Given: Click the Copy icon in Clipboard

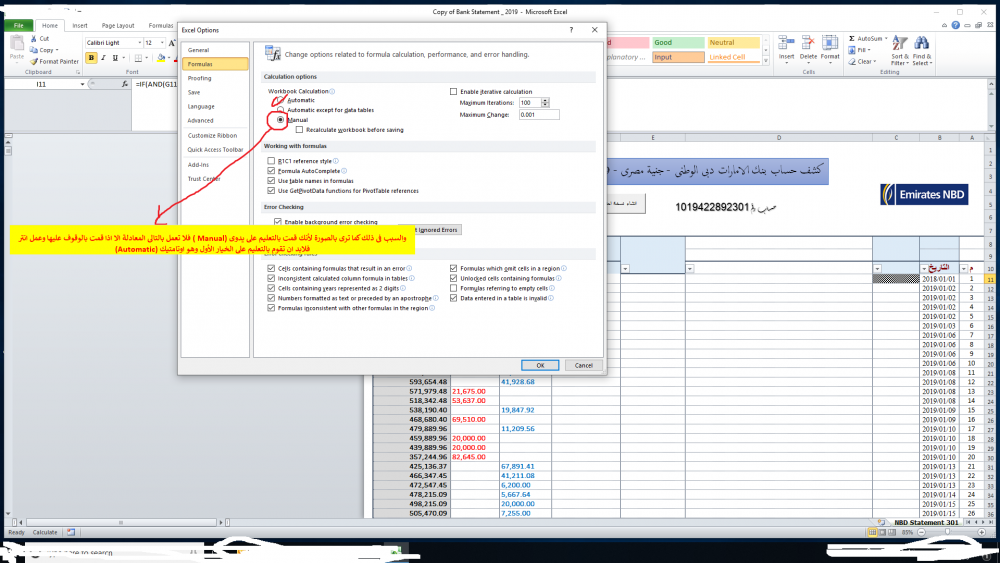Looking at the screenshot, I should coord(34,50).
